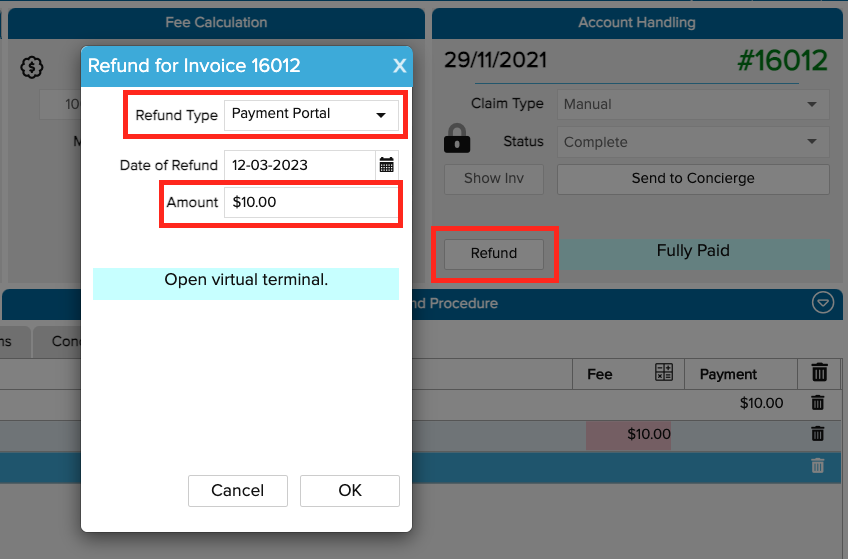848x559 pixels.
Task: Edit the Date of Refund field
Action: (300, 165)
